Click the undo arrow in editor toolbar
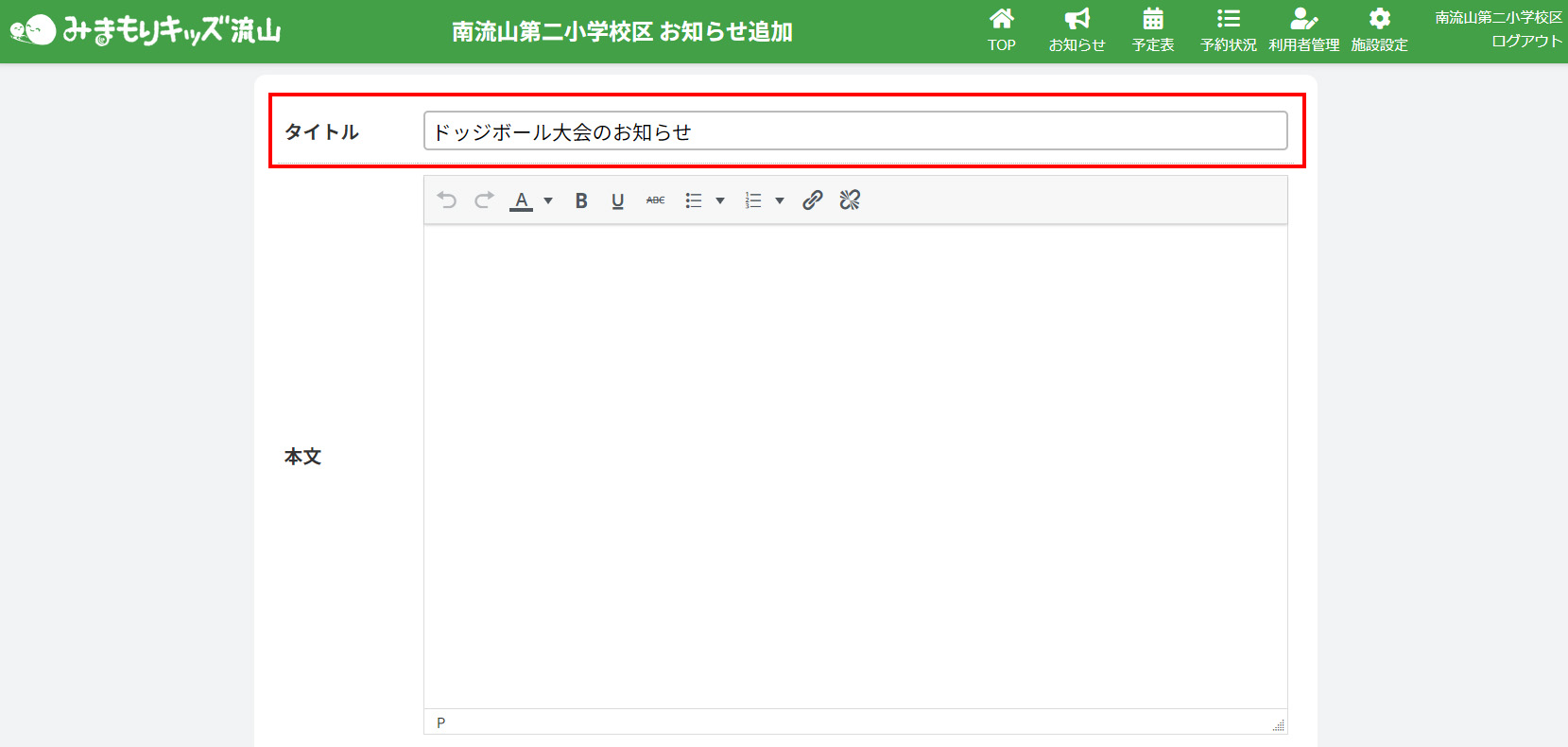 447,200
